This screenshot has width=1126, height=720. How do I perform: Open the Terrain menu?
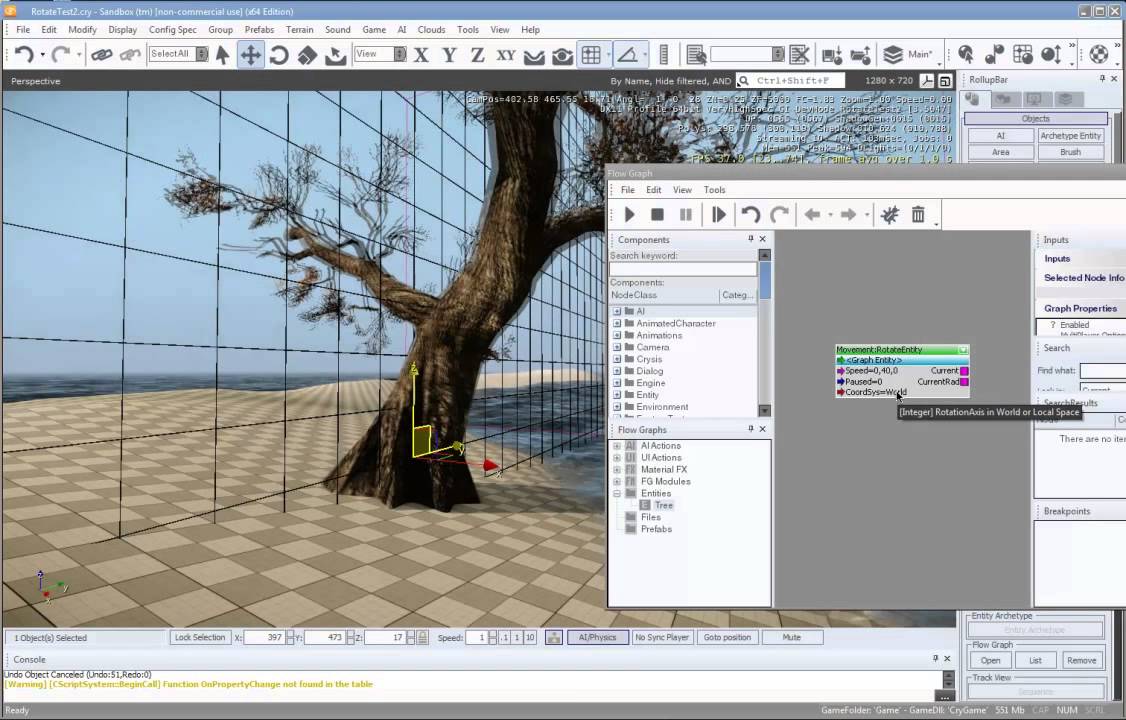[x=299, y=29]
